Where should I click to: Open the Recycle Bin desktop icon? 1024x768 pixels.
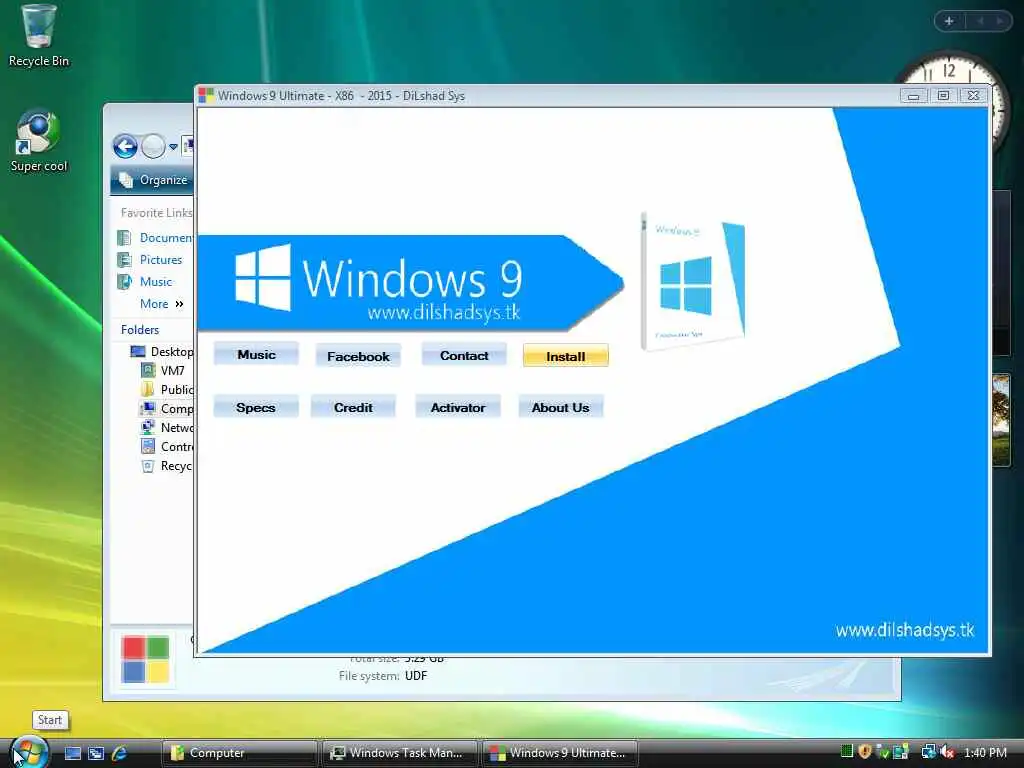(x=39, y=36)
